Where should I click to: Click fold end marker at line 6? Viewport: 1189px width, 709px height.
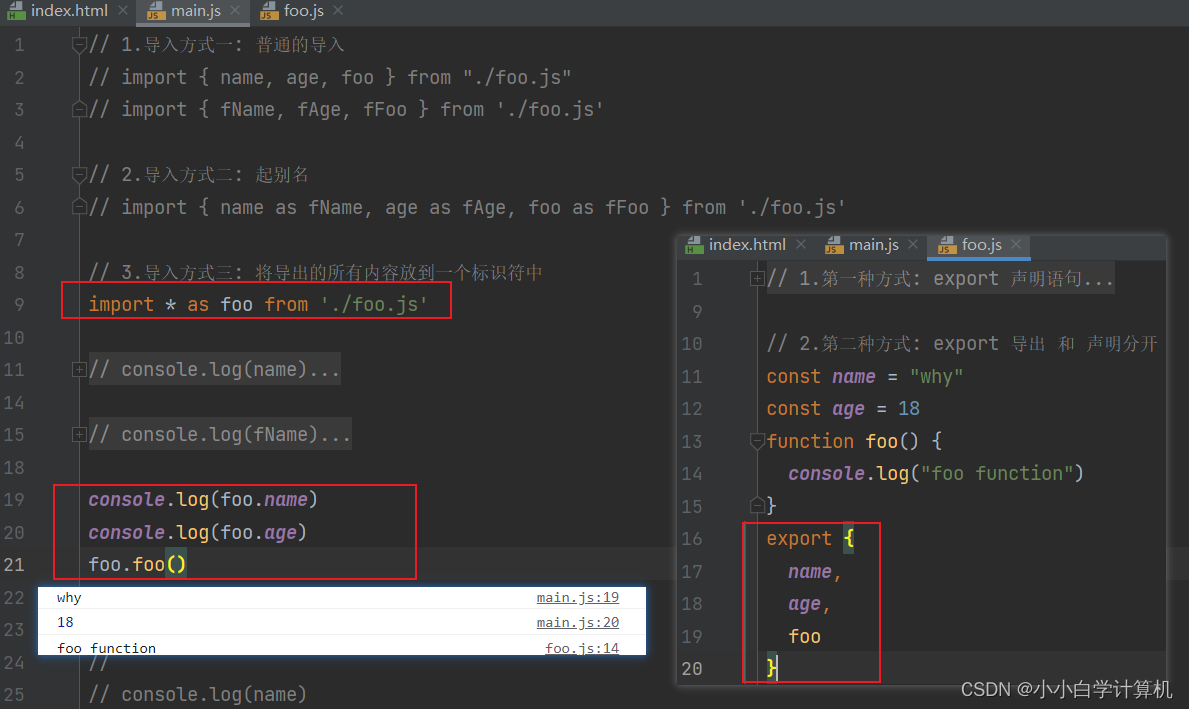tap(79, 207)
